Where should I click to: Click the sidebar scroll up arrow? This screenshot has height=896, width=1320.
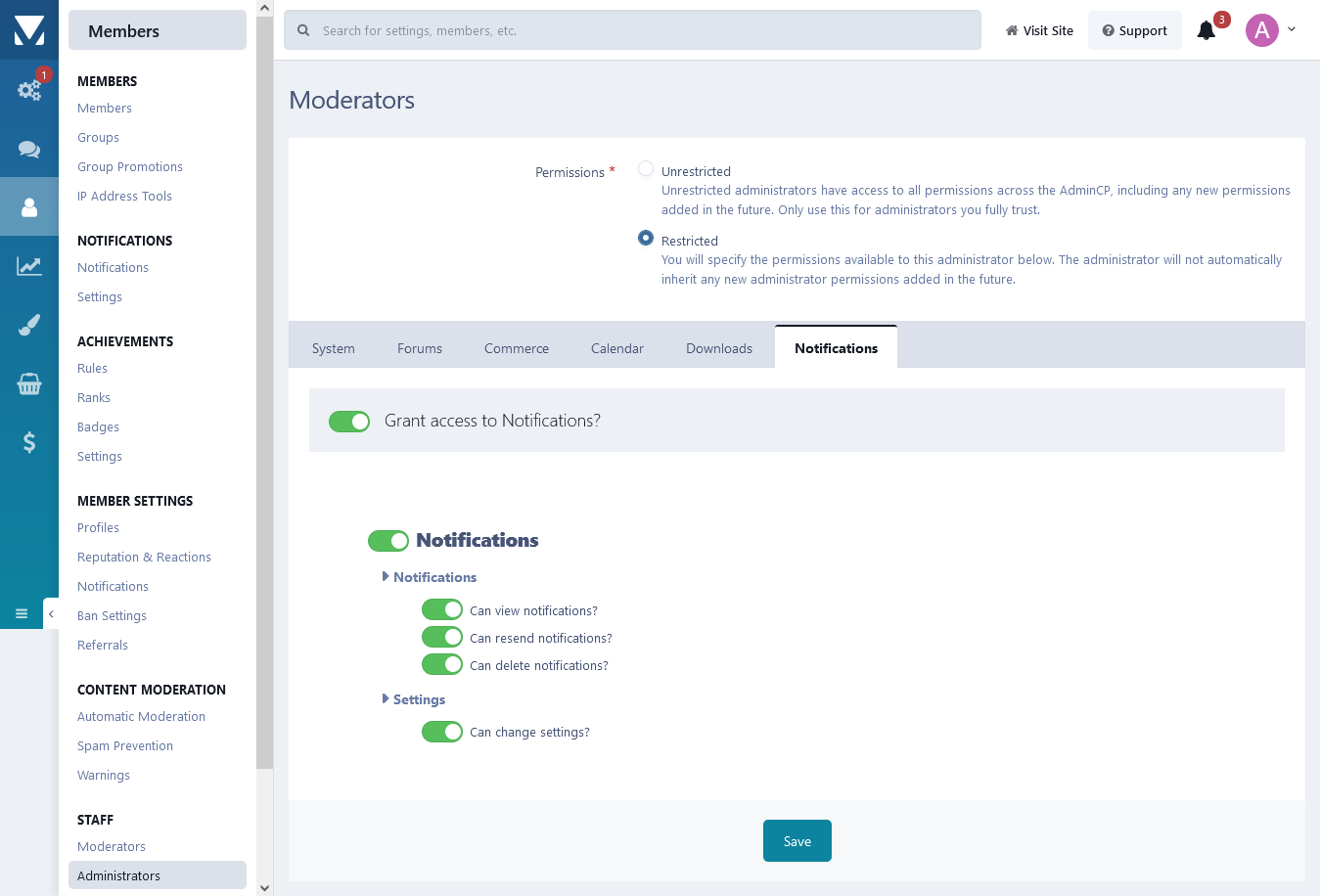264,8
